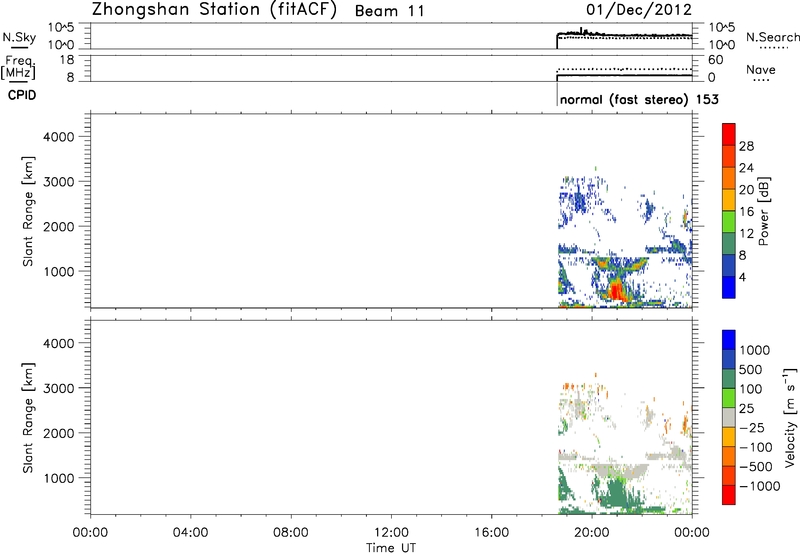Click the '60' right-axis label of frequency panel
Viewport: 800px width, 554px height.
(x=715, y=60)
